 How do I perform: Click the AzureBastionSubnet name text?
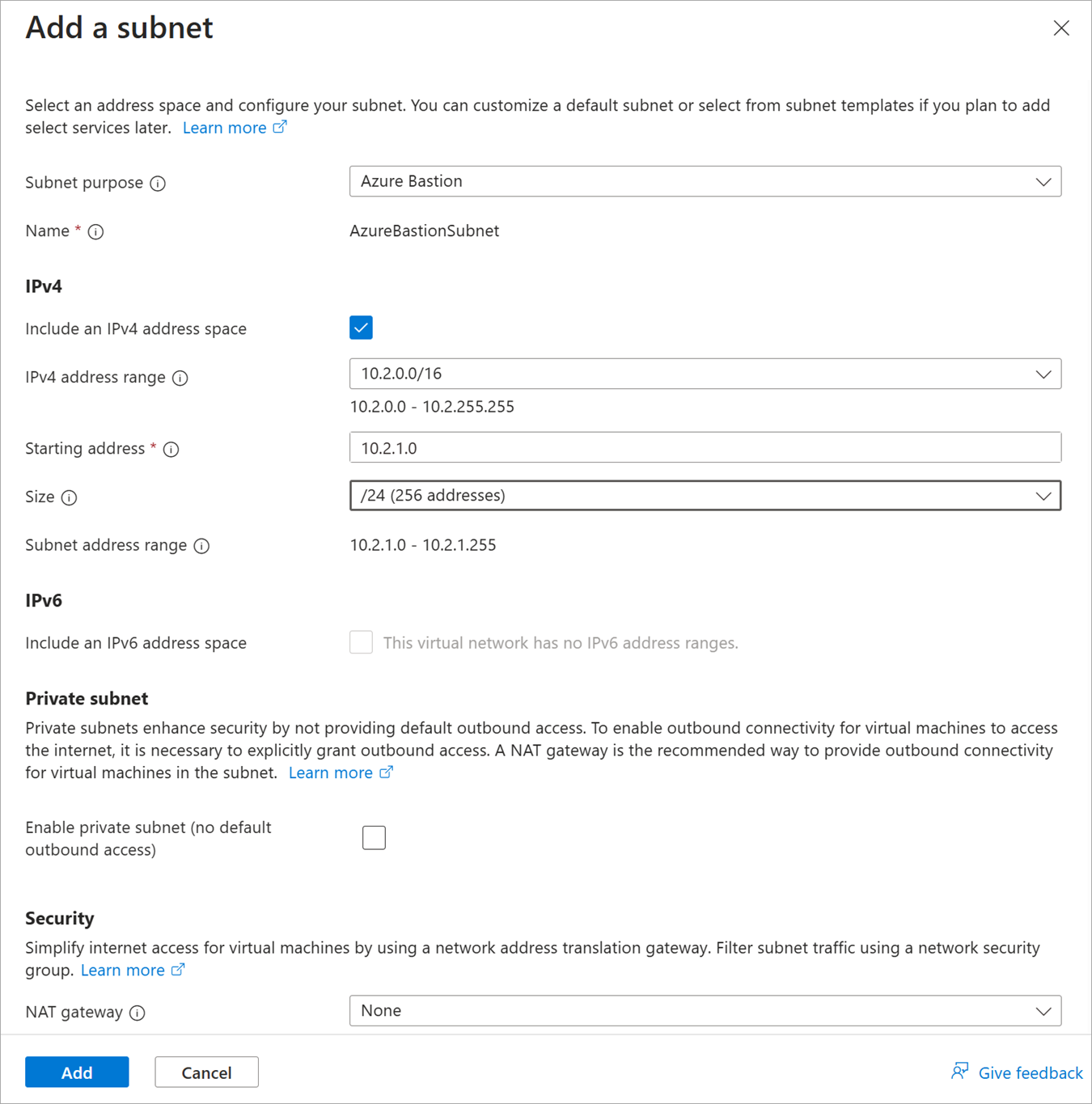coord(424,231)
